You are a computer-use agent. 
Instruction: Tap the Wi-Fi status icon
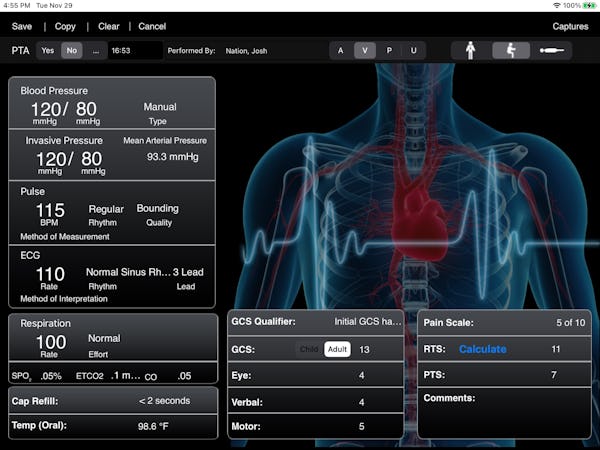tap(557, 5)
